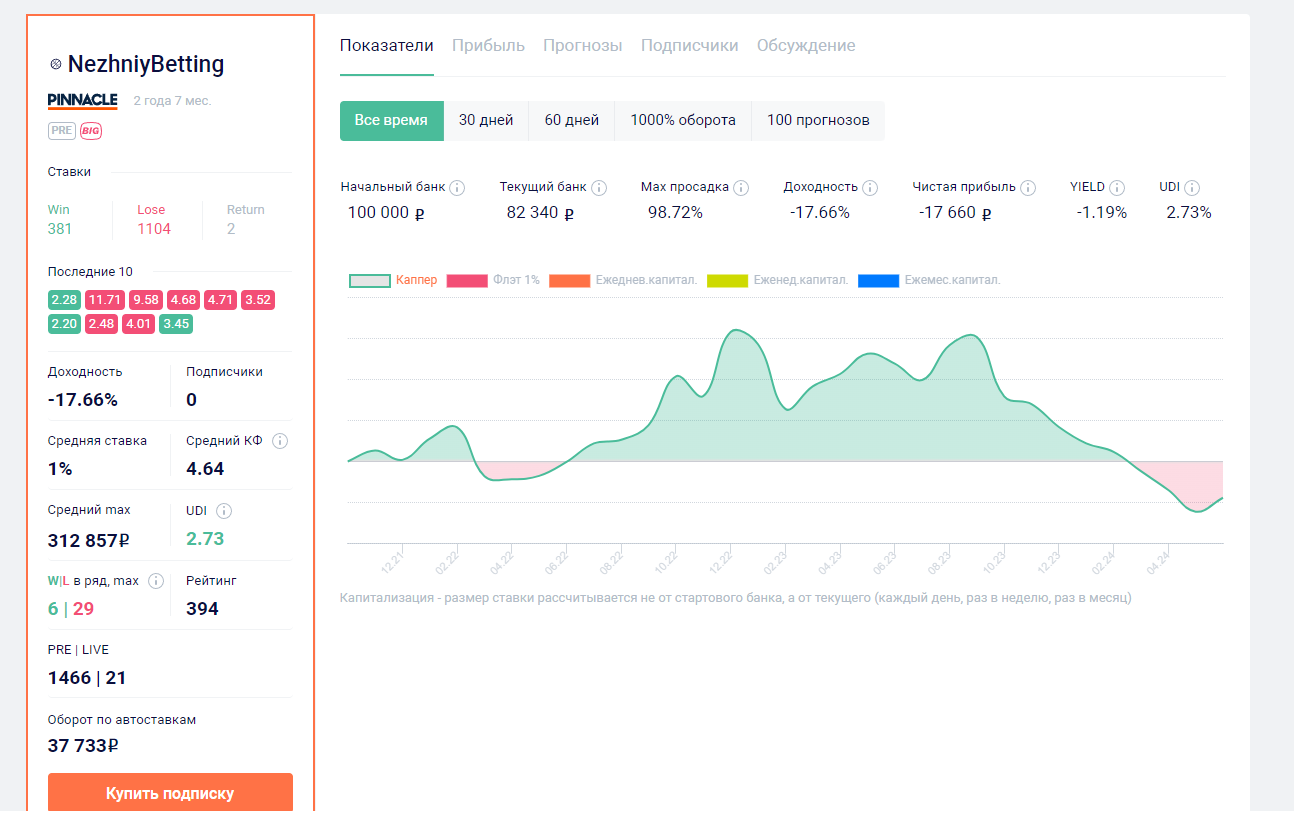Click the Рейтинг value 394
This screenshot has width=1294, height=813.
point(202,609)
